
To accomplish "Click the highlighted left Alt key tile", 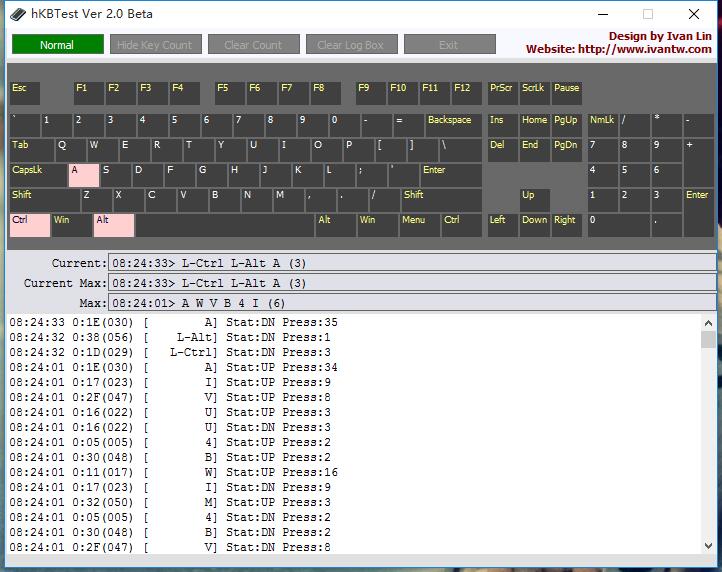I will coord(114,225).
